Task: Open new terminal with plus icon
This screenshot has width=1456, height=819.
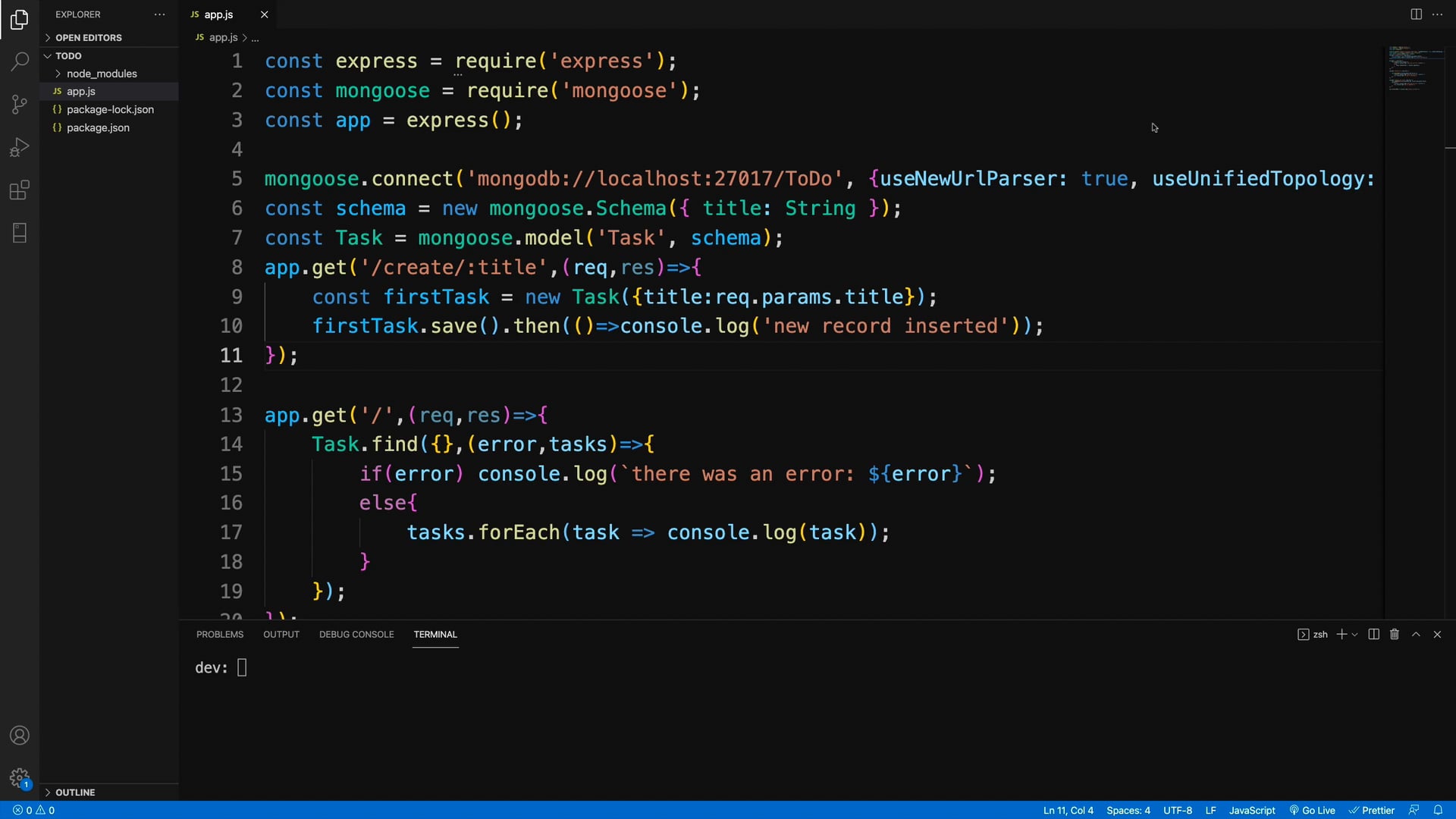Action: (x=1341, y=634)
